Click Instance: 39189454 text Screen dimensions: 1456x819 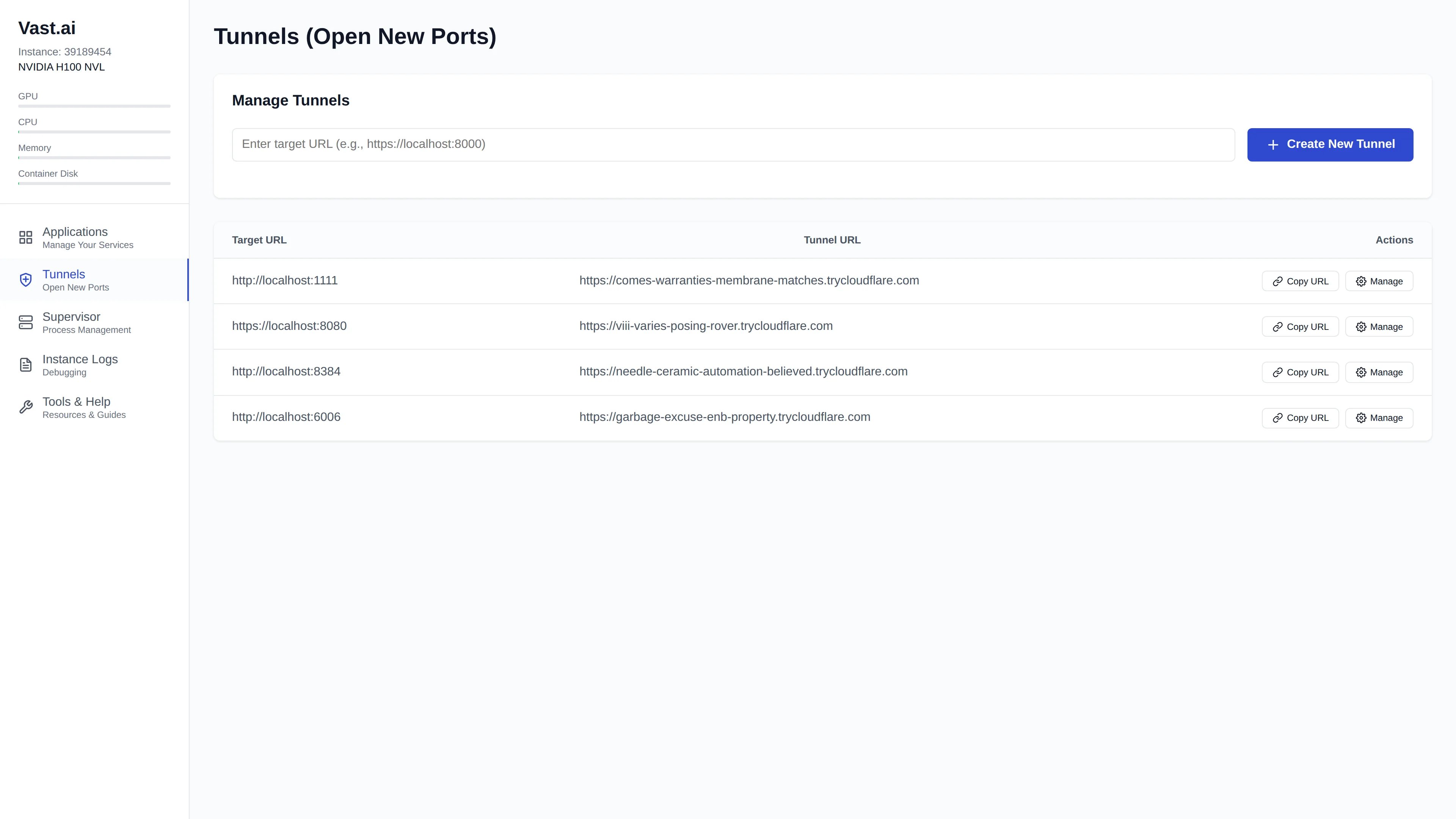coord(64,52)
